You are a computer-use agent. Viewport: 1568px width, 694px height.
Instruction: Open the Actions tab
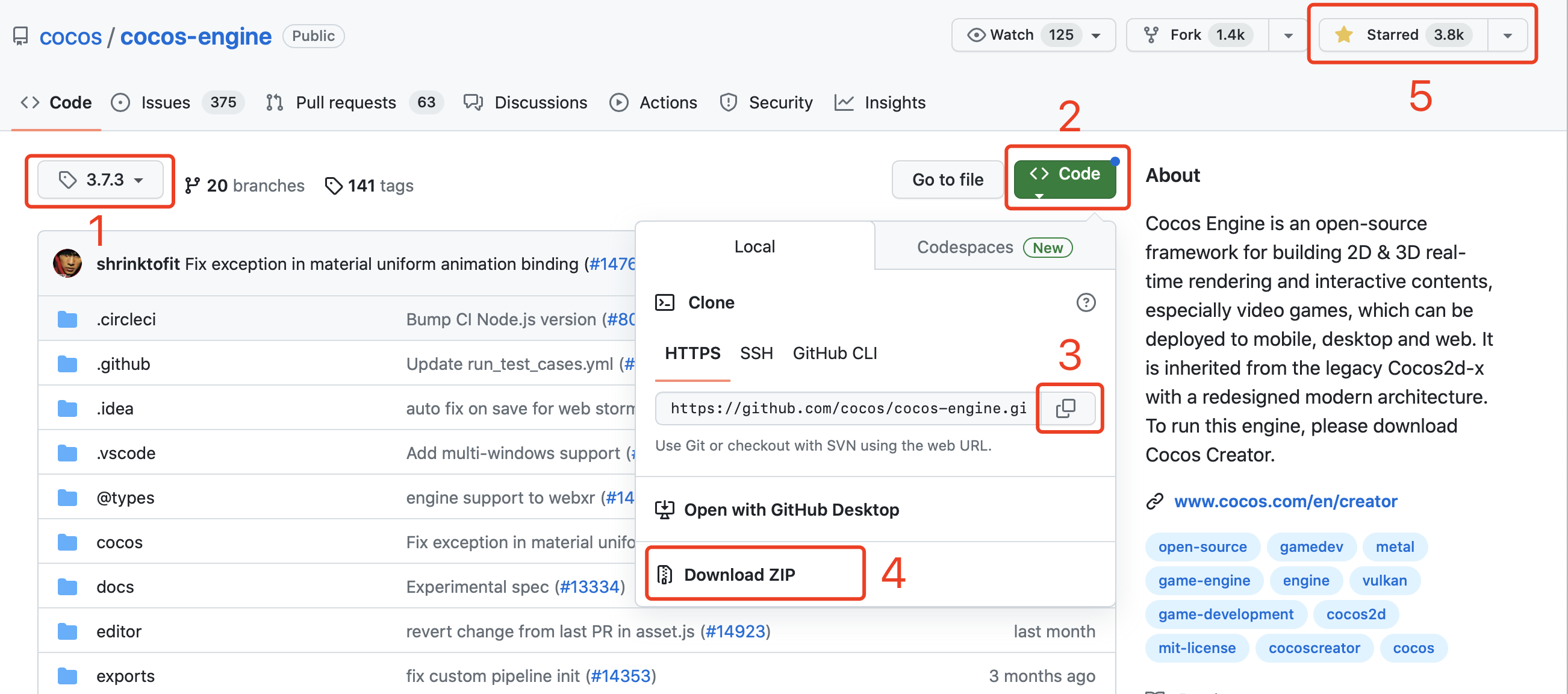(x=653, y=102)
